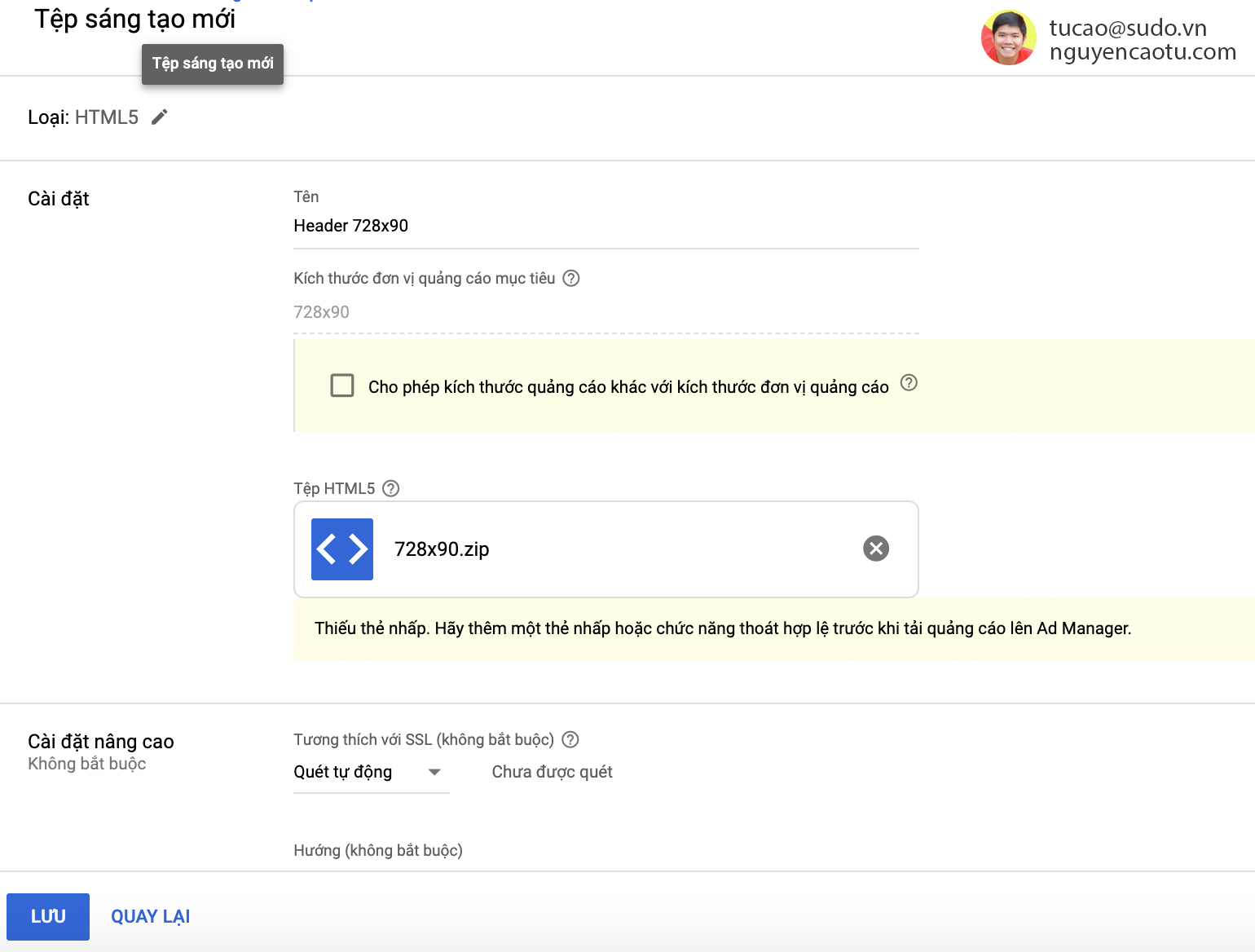Open the Tệp HTML5 help tooltip
Screen dimensions: 1255x952
coord(390,487)
